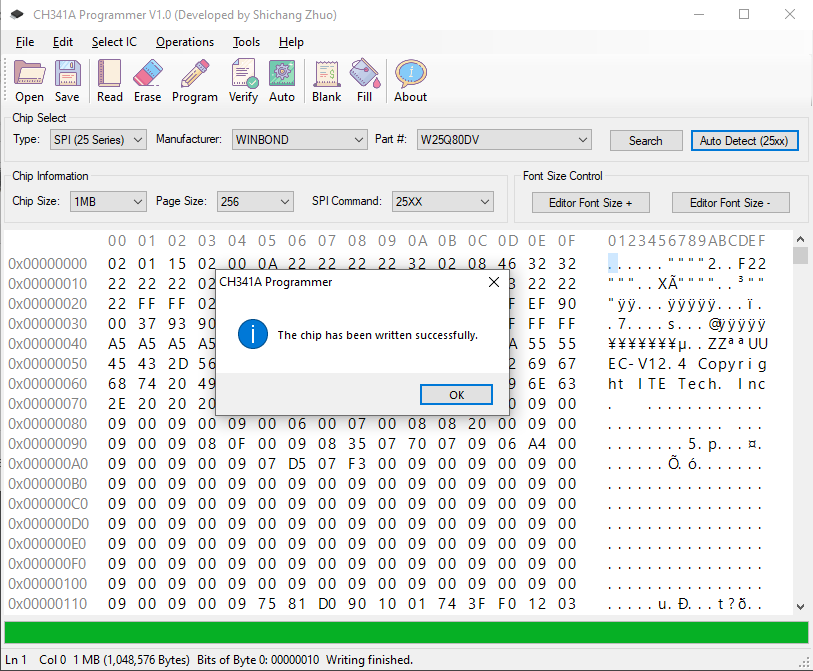Screen dimensions: 813x671
Task: Open a file using the Open toolbar icon
Action: pos(29,80)
